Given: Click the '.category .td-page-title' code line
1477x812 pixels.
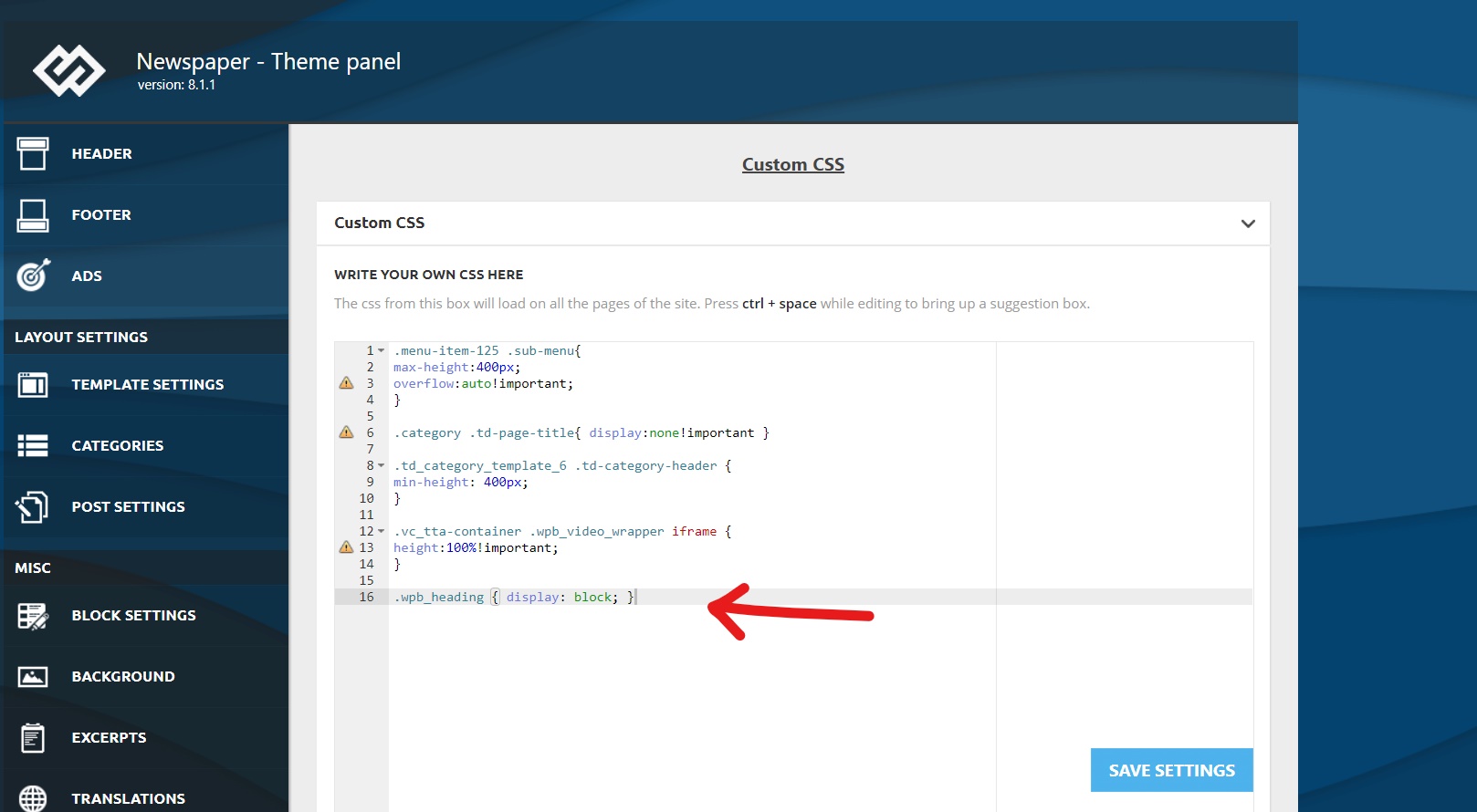Looking at the screenshot, I should point(581,432).
